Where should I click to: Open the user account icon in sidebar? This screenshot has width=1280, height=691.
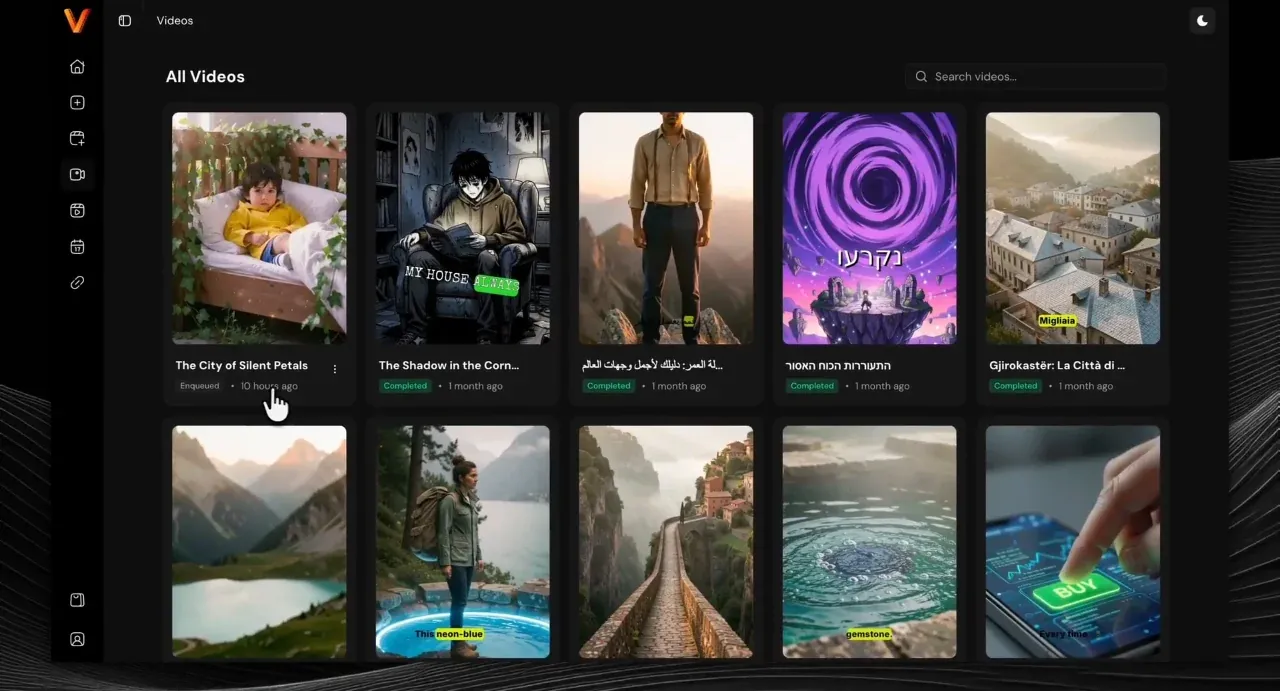coord(77,639)
